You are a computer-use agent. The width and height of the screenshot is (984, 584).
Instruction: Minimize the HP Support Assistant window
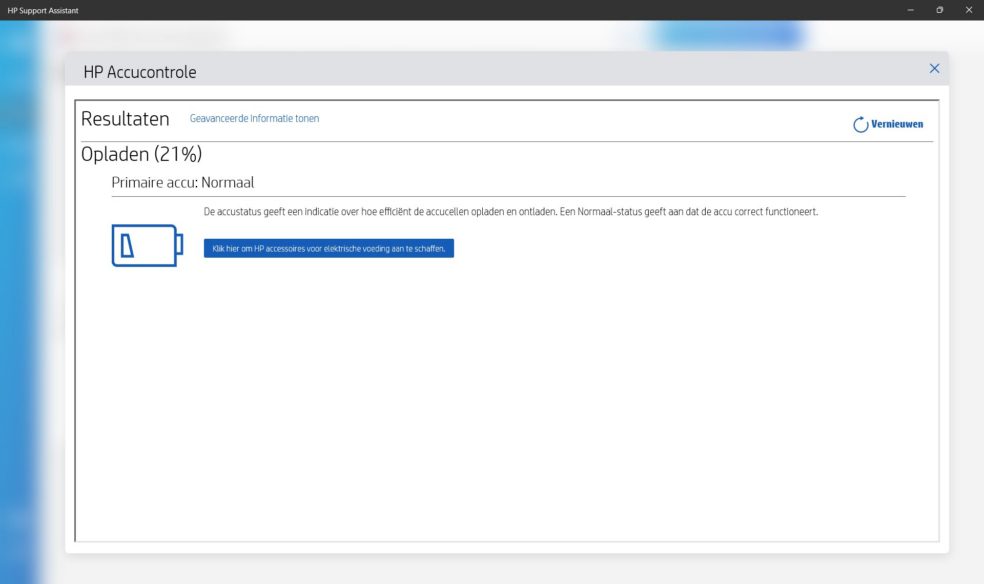[911, 10]
